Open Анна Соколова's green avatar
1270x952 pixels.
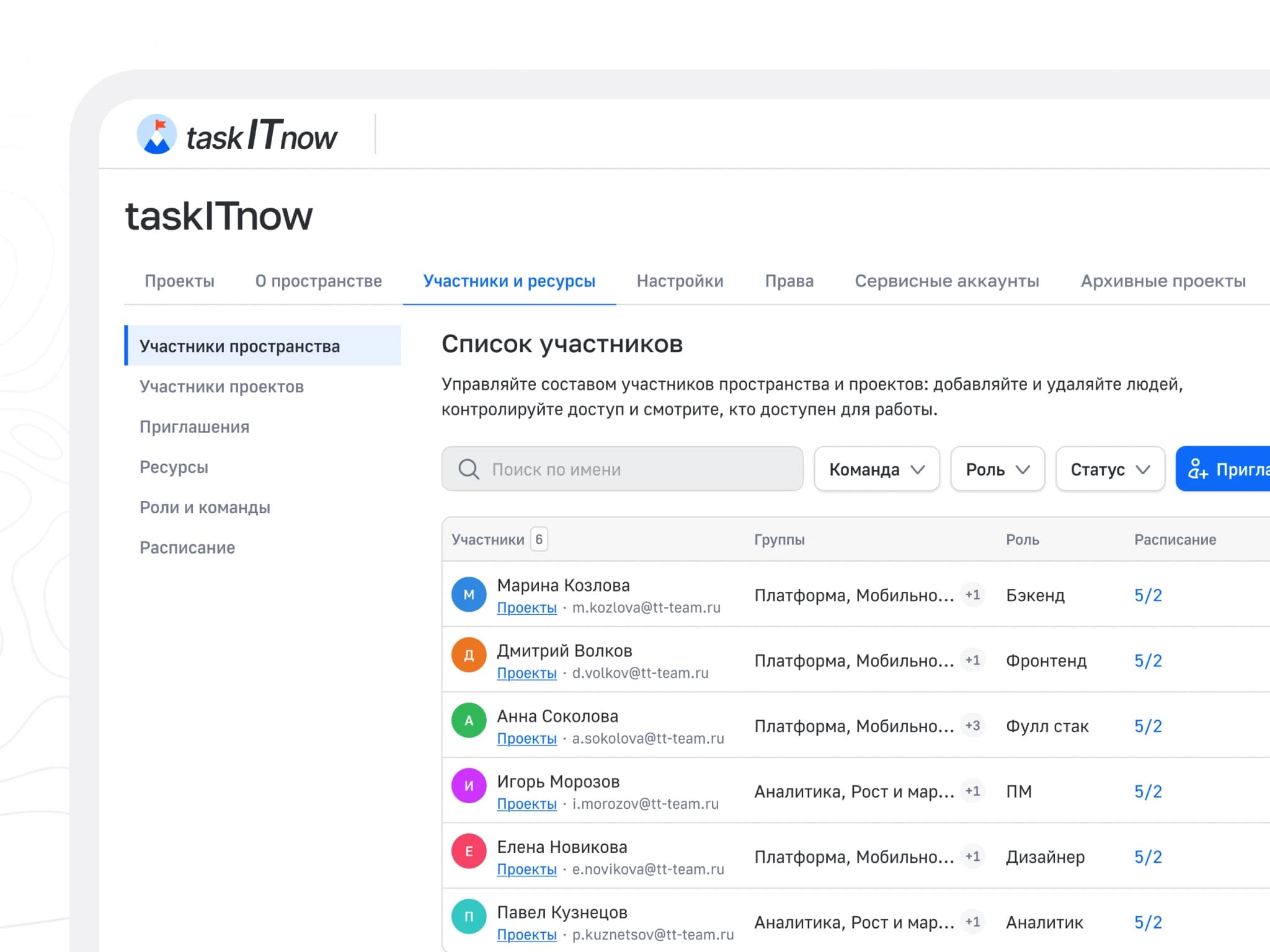pos(469,720)
